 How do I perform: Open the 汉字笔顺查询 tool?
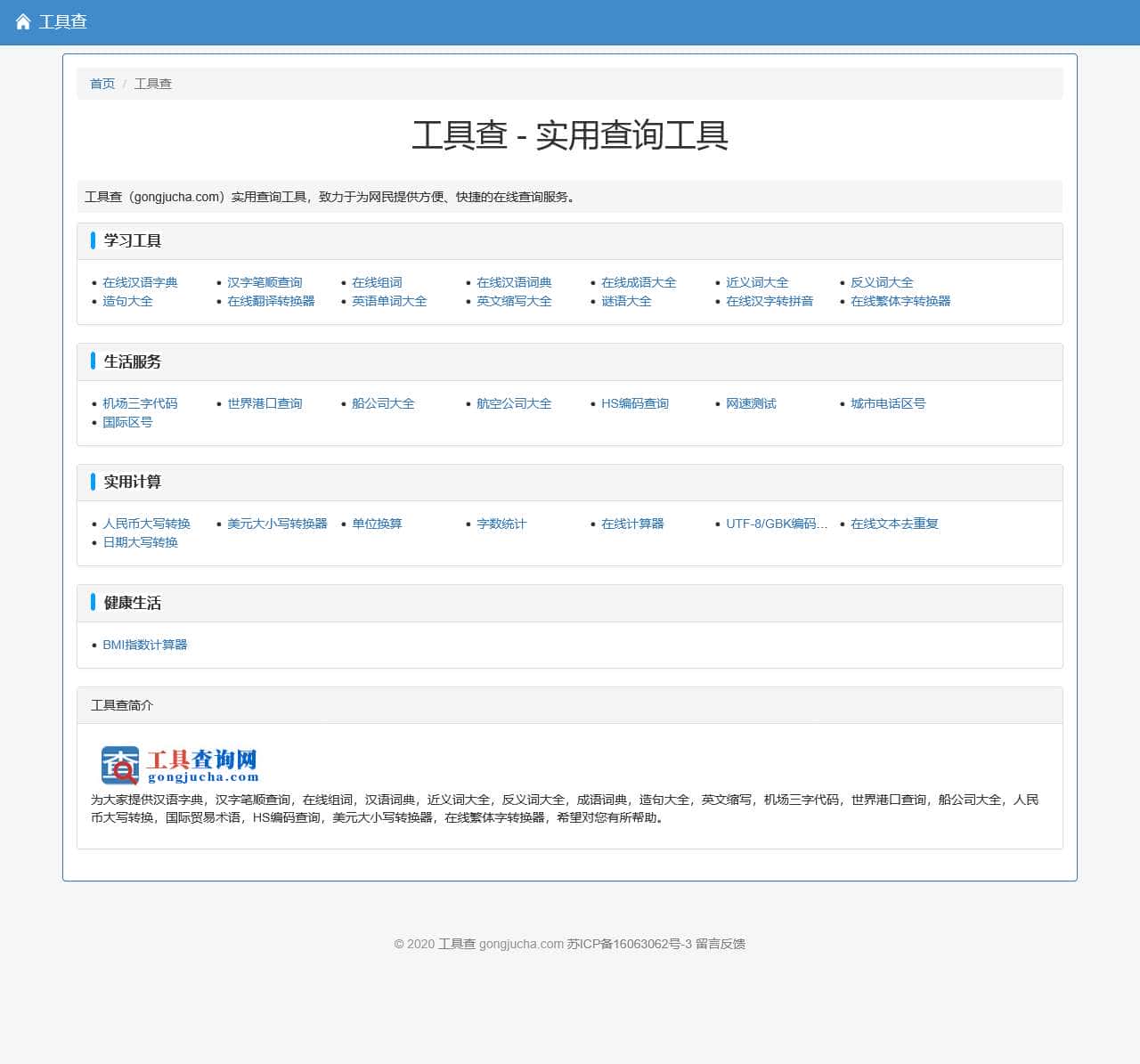265,282
